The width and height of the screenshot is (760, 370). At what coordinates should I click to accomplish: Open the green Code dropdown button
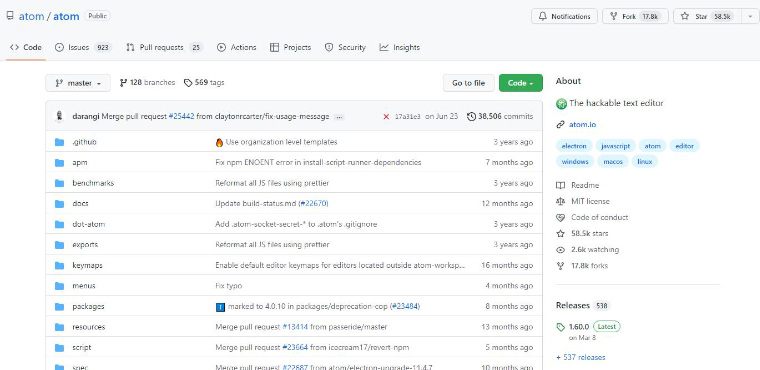521,83
